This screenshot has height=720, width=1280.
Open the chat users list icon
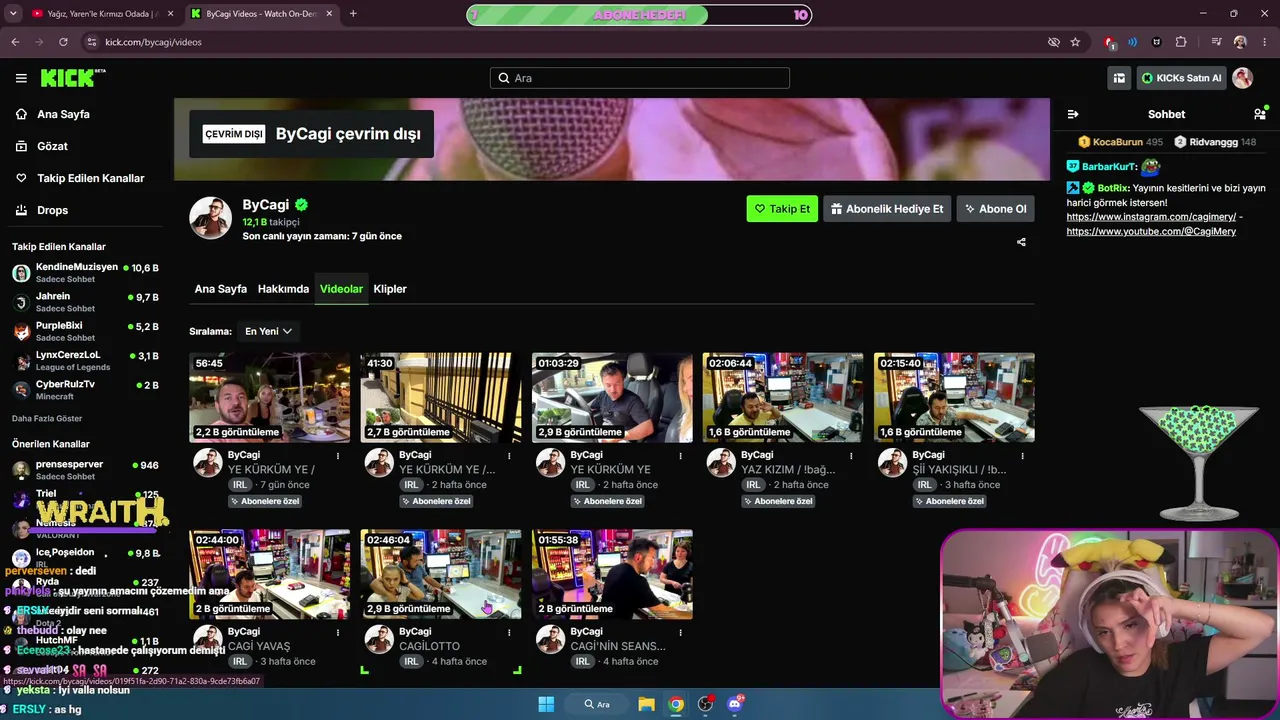1259,114
